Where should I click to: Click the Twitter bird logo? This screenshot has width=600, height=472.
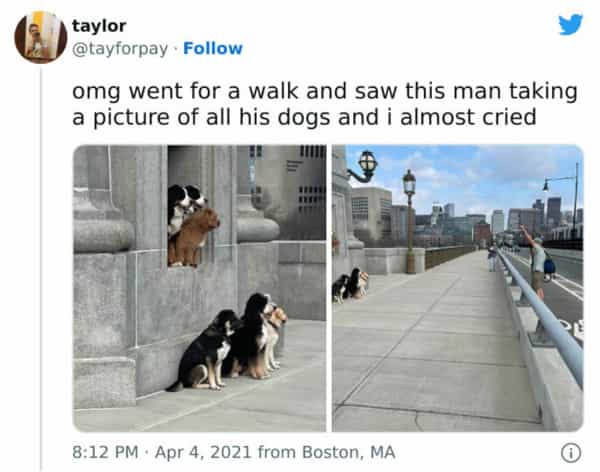click(x=570, y=24)
